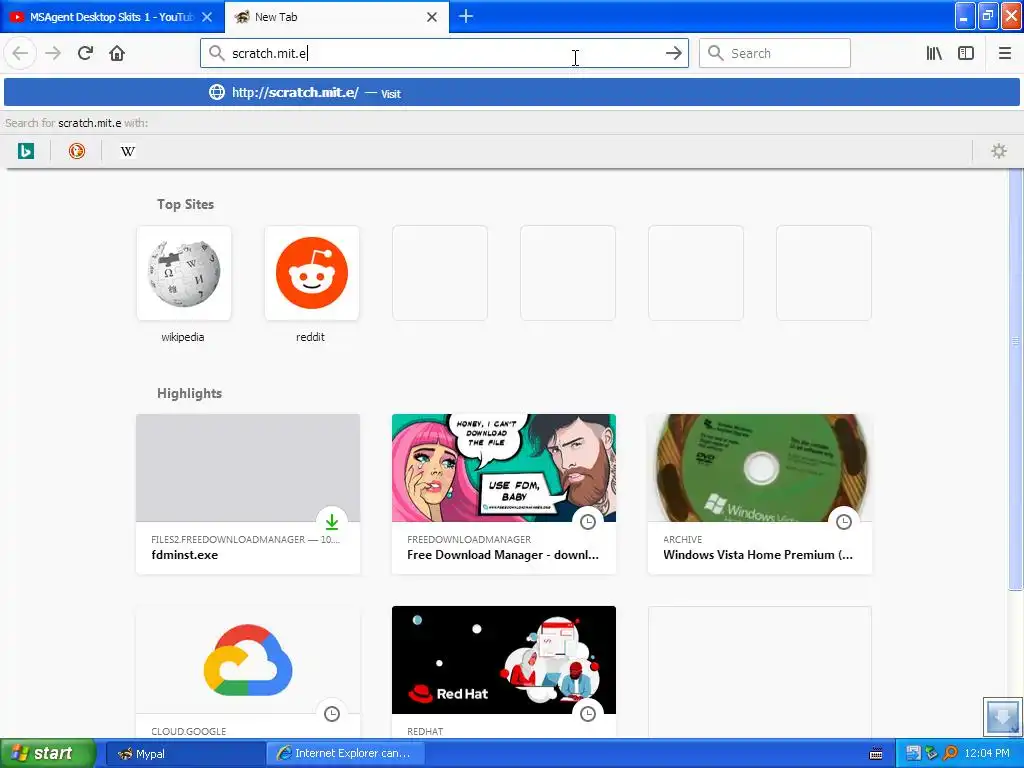Open the Windows start button
The image size is (1024, 768).
point(48,754)
